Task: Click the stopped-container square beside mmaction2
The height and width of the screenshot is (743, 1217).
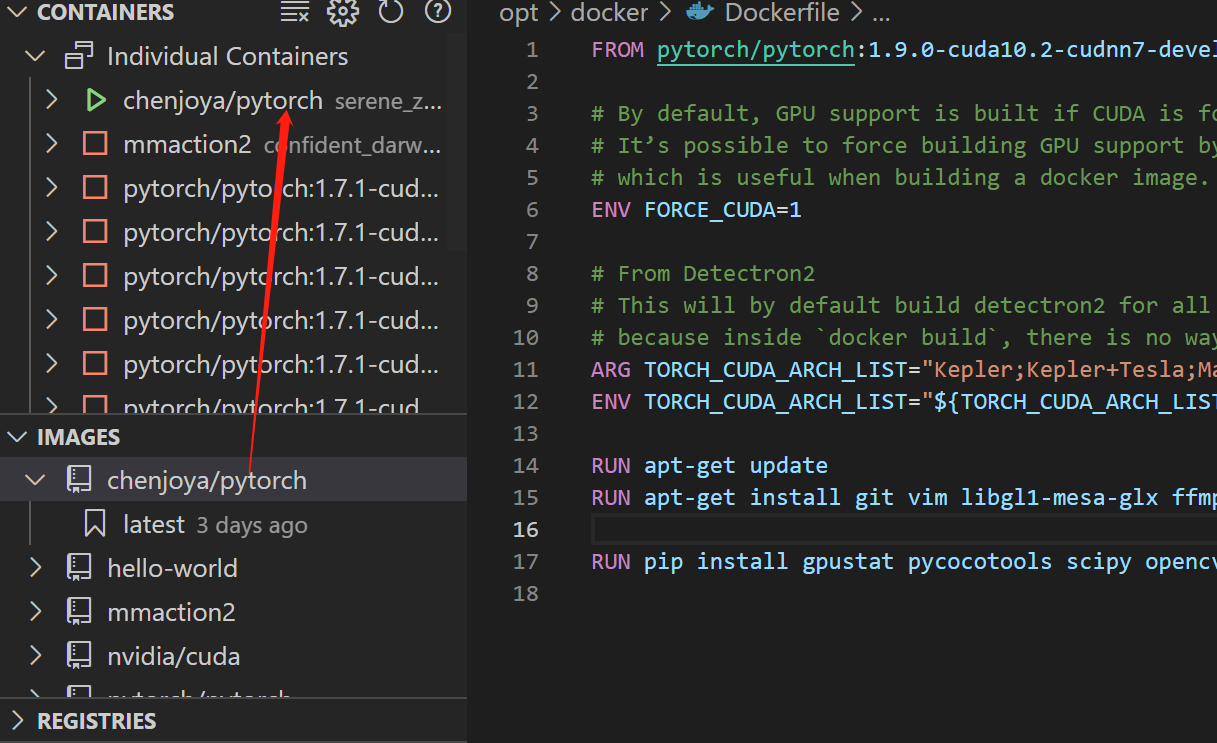Action: 95,143
